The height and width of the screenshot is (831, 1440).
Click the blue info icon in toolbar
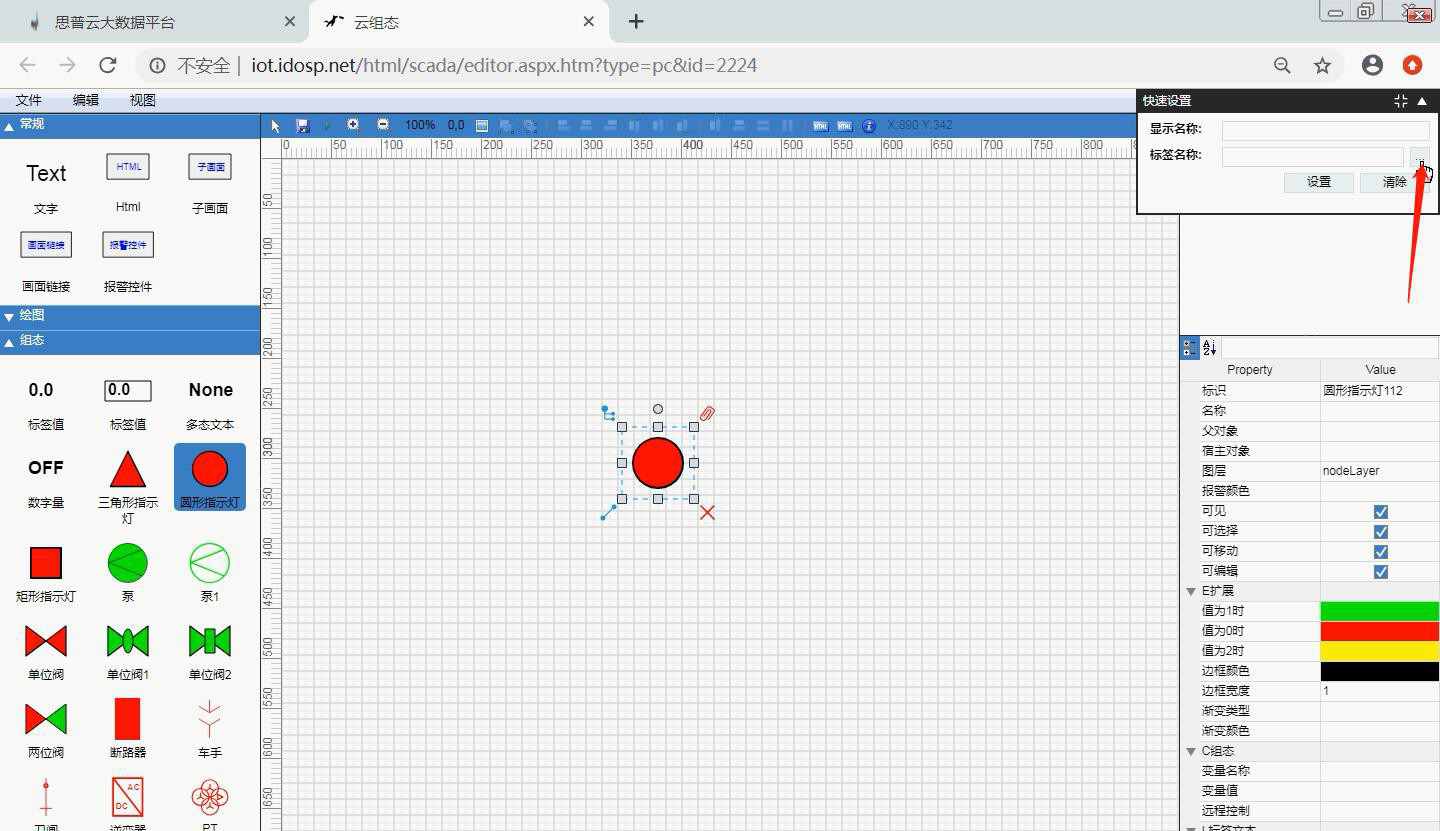point(868,126)
